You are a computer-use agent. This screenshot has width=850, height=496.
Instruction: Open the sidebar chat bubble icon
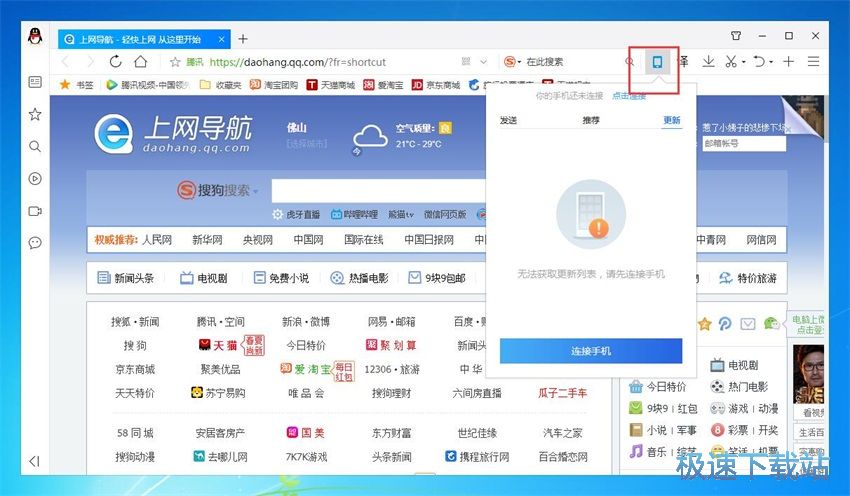tap(35, 243)
